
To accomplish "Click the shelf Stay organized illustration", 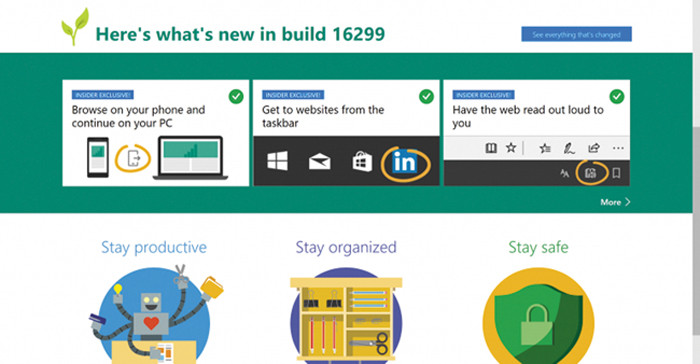I will coord(346,316).
